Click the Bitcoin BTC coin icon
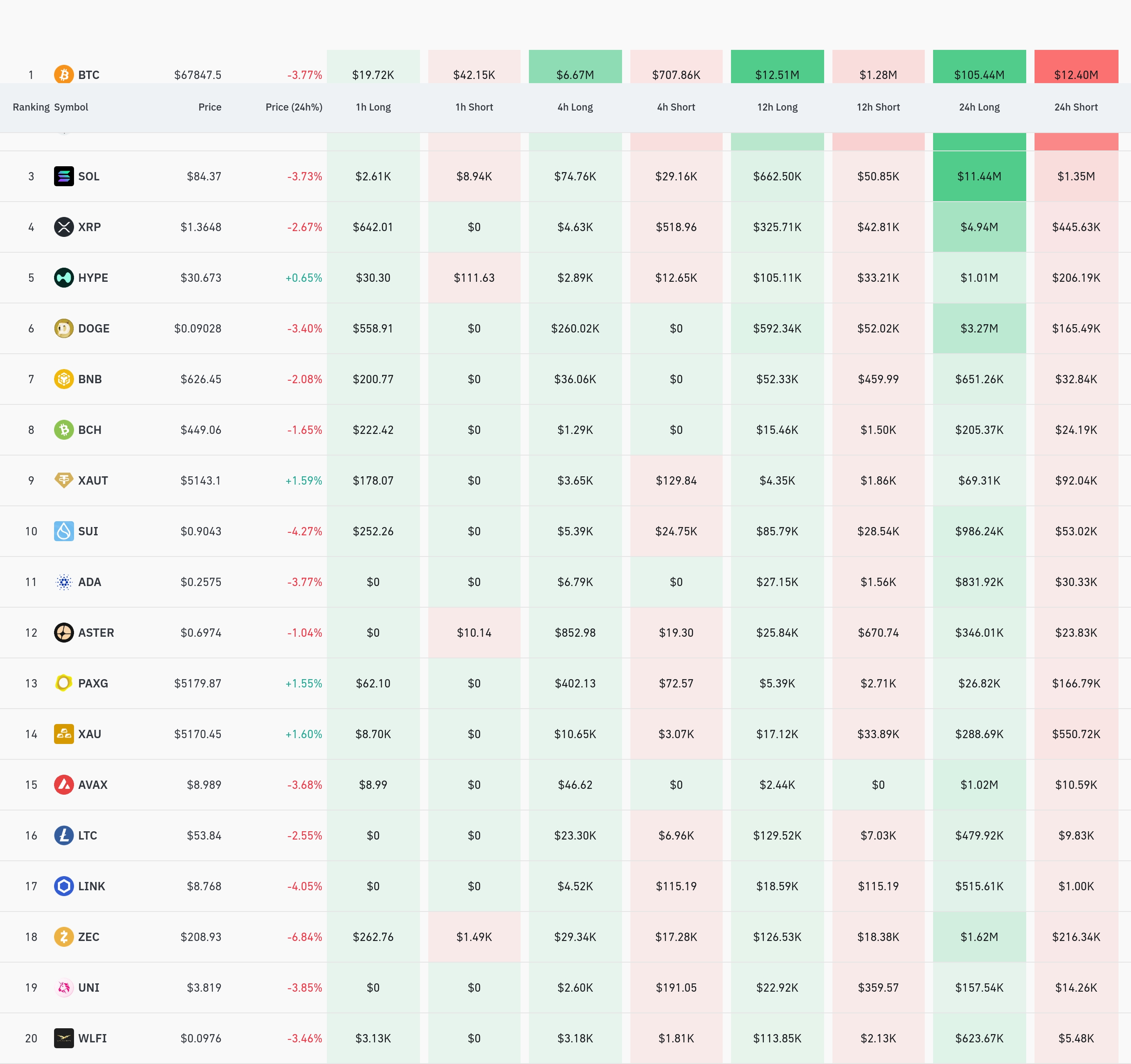The width and height of the screenshot is (1131, 1064). click(64, 74)
